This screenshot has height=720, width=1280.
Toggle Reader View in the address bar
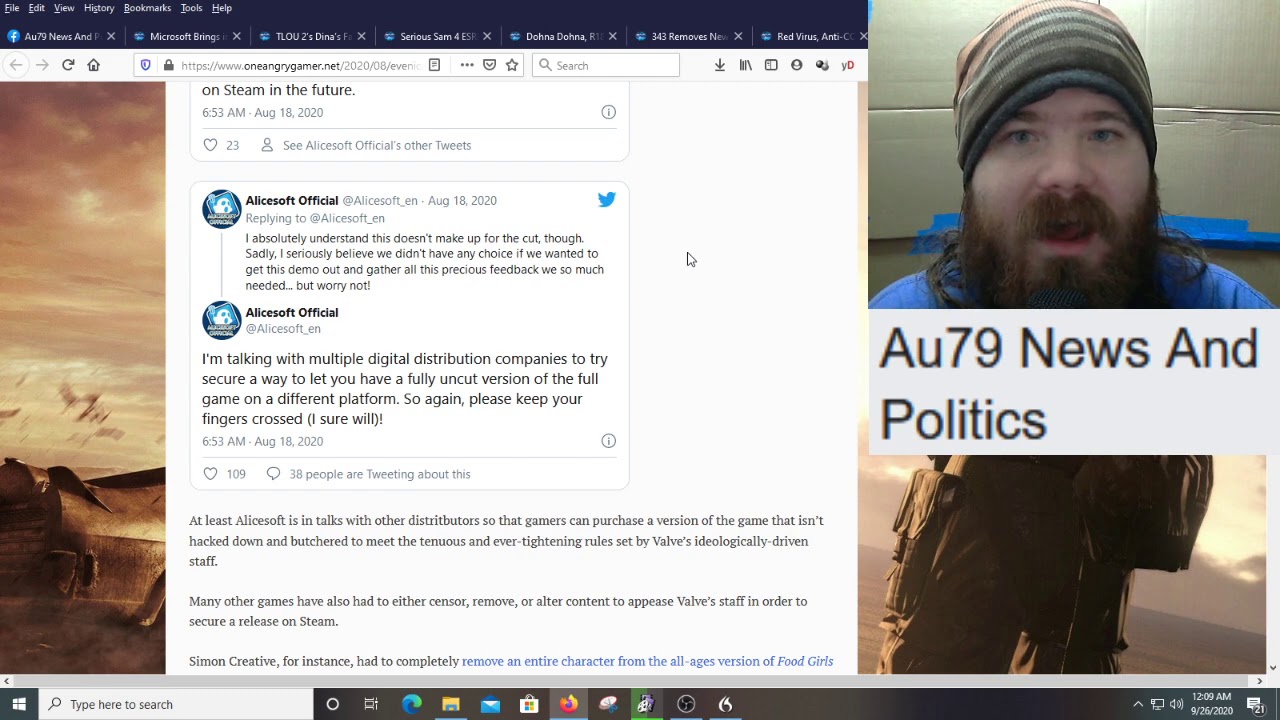pos(434,65)
